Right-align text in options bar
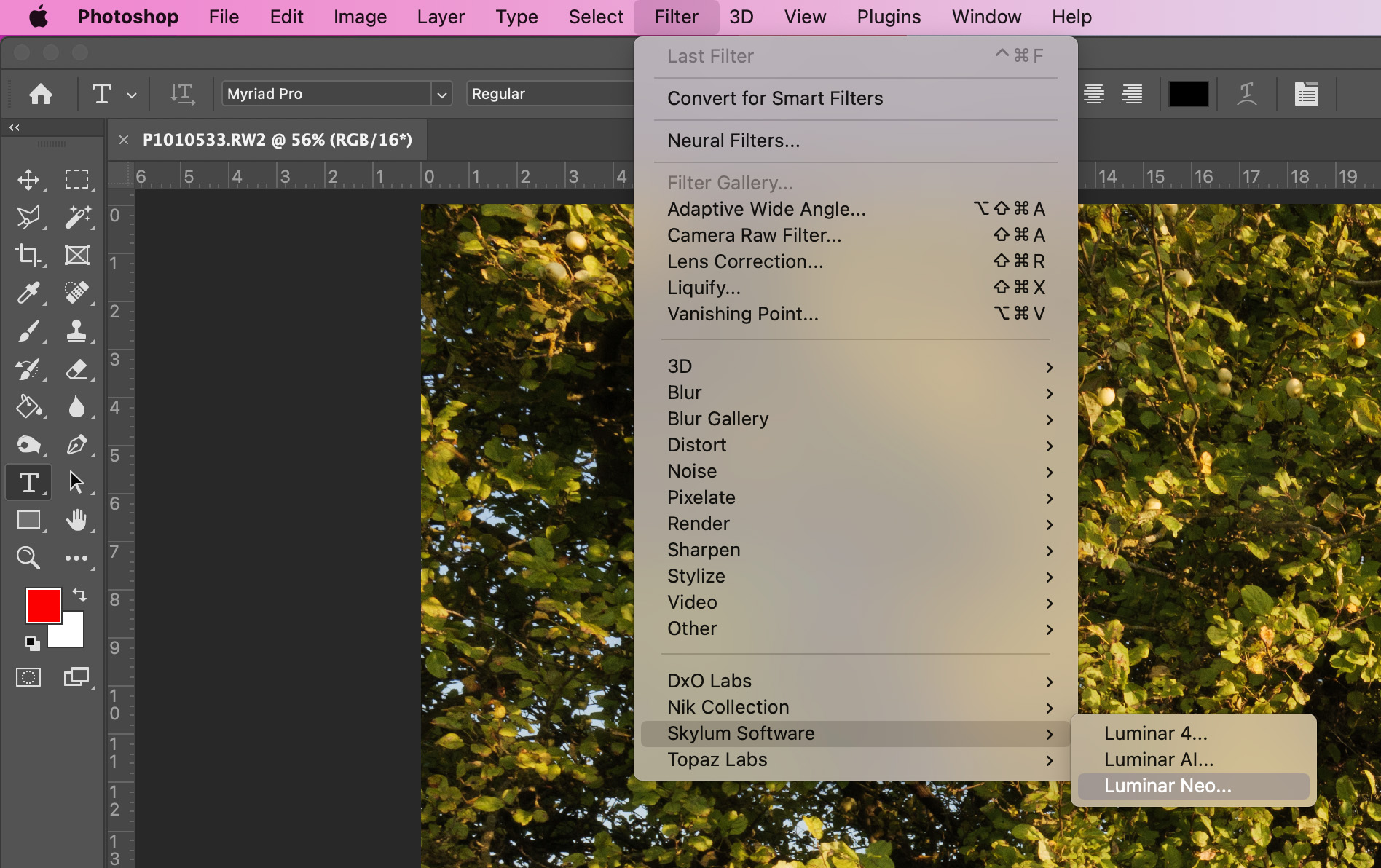This screenshot has width=1381, height=868. coord(1132,94)
